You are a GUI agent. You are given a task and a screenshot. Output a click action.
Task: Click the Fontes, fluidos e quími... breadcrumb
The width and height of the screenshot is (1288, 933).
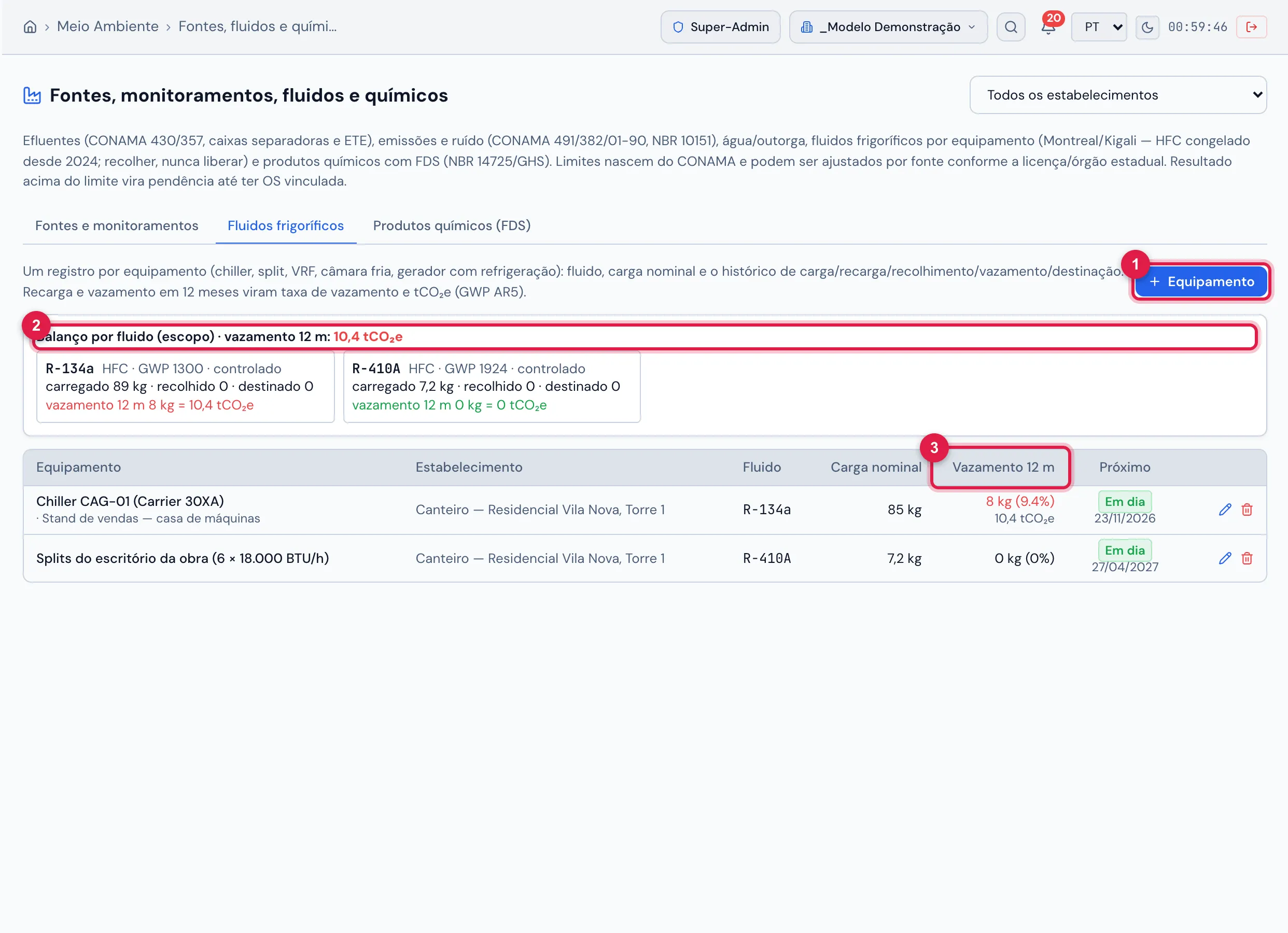(x=257, y=26)
